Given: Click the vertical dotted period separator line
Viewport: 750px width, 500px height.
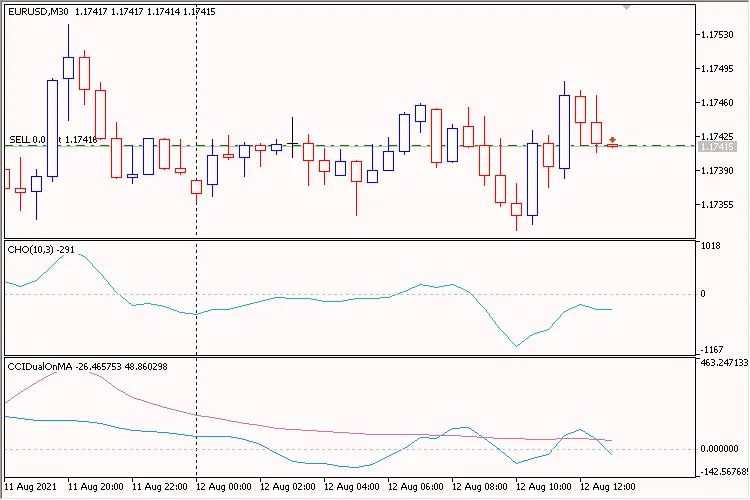Looking at the screenshot, I should click(196, 300).
